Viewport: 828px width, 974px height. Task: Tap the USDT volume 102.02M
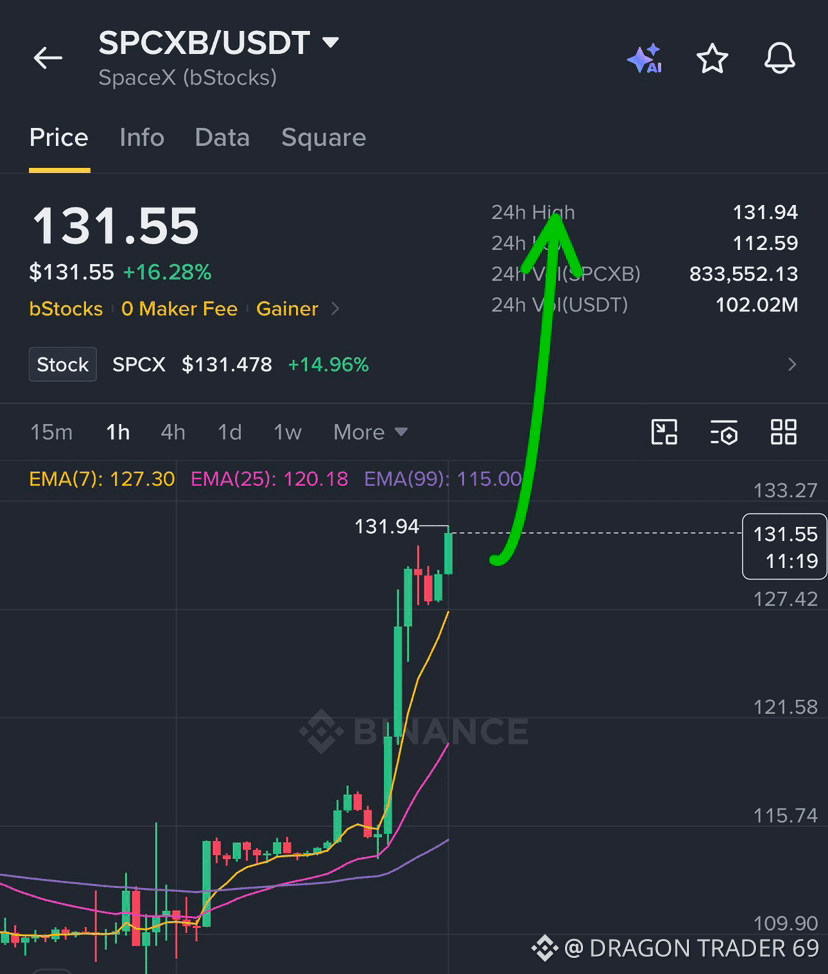click(757, 304)
